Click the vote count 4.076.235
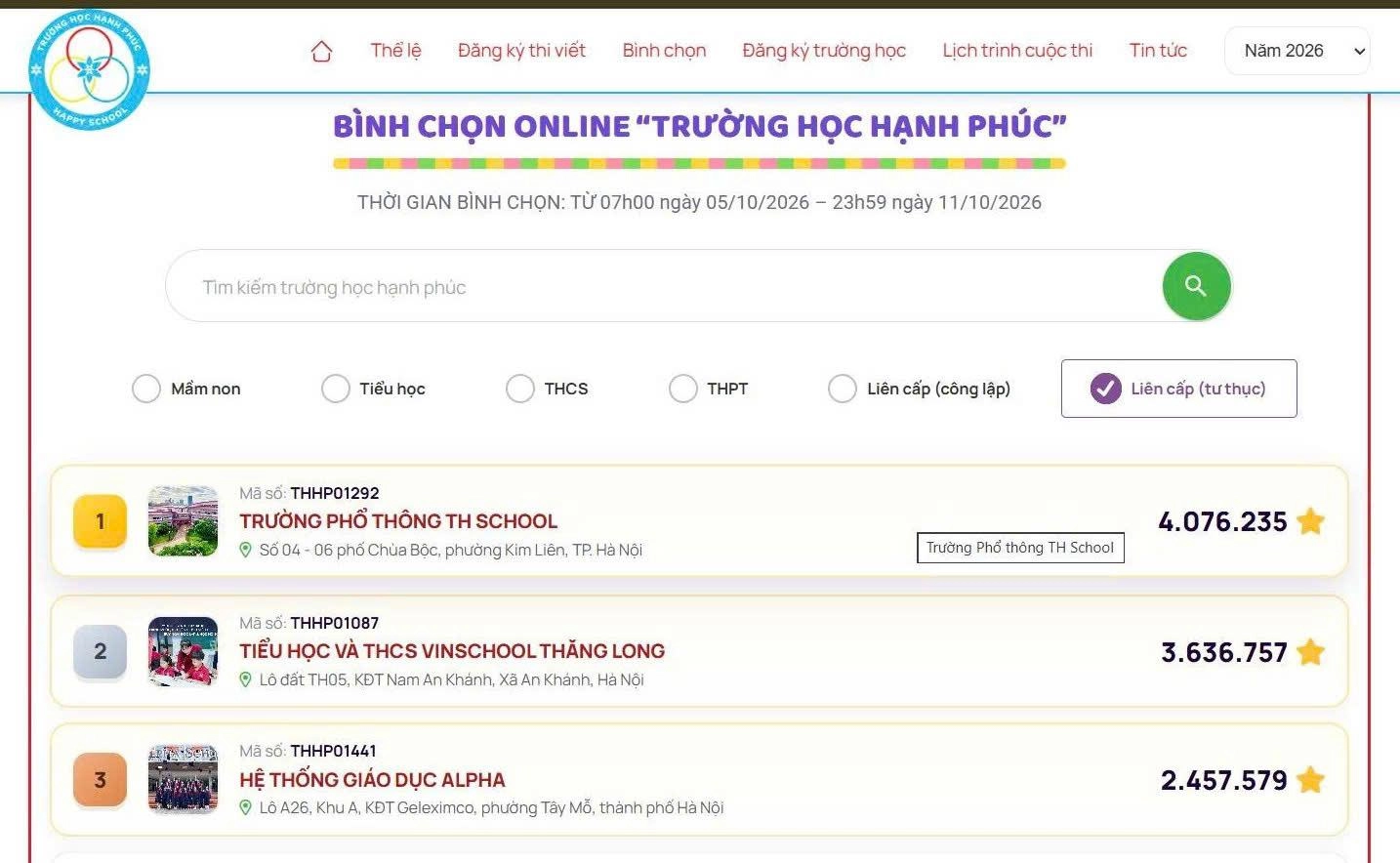 tap(1222, 521)
